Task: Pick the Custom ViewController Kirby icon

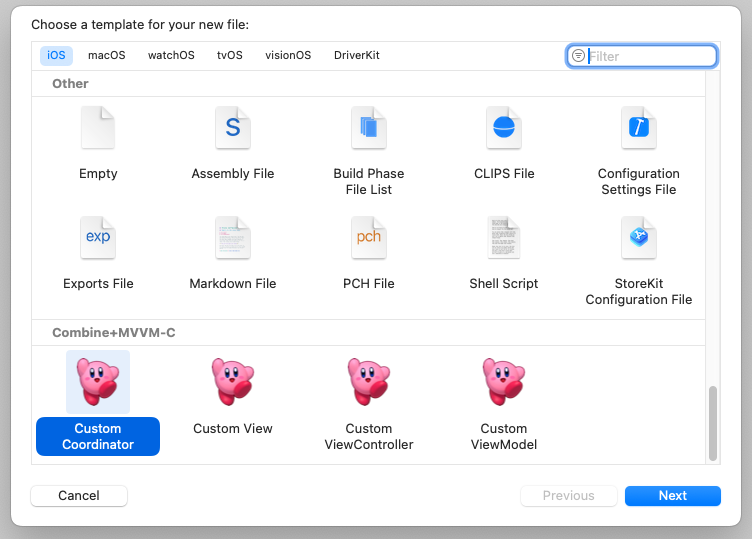Action: tap(368, 382)
